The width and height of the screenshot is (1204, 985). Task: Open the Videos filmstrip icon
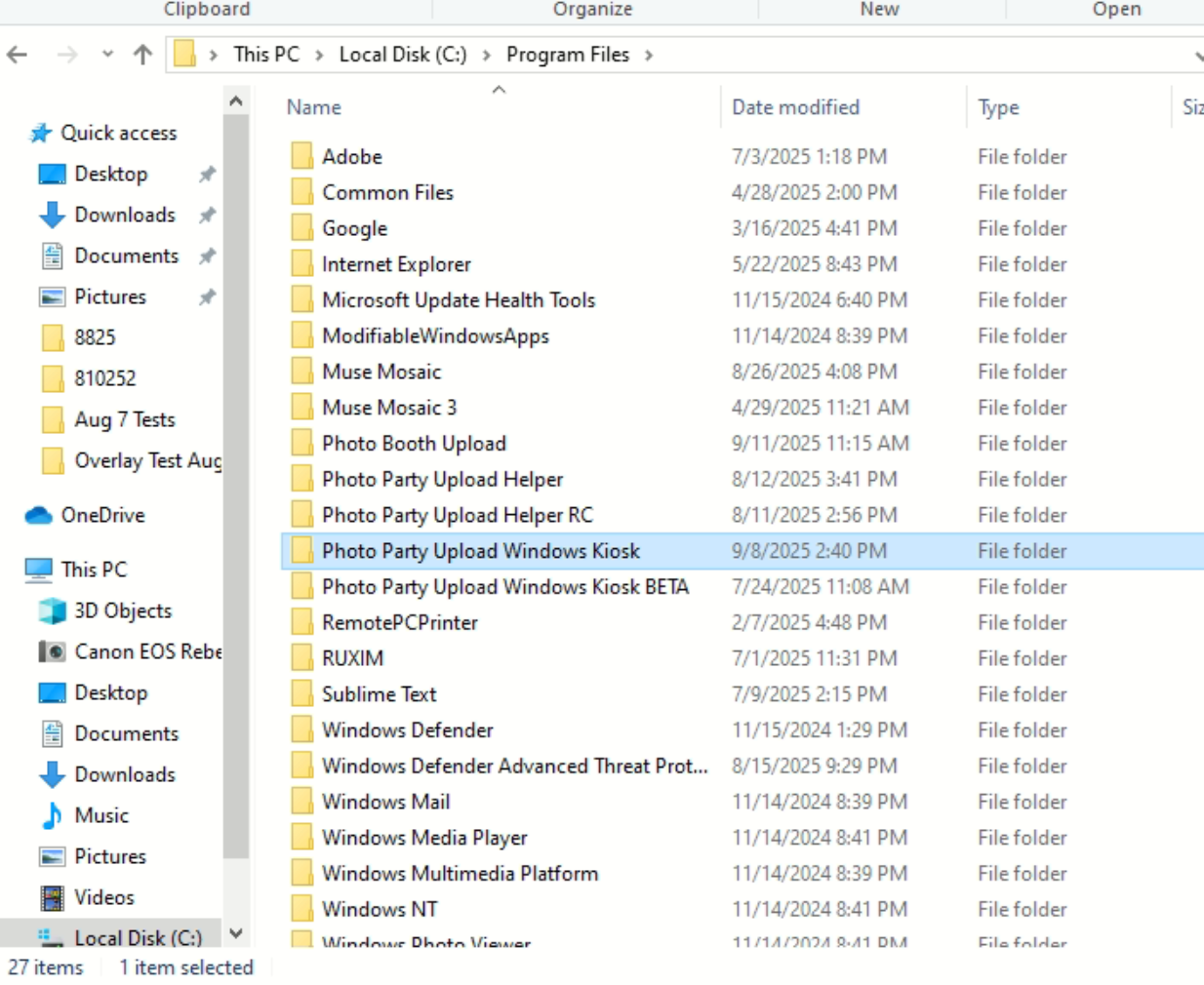pos(52,897)
